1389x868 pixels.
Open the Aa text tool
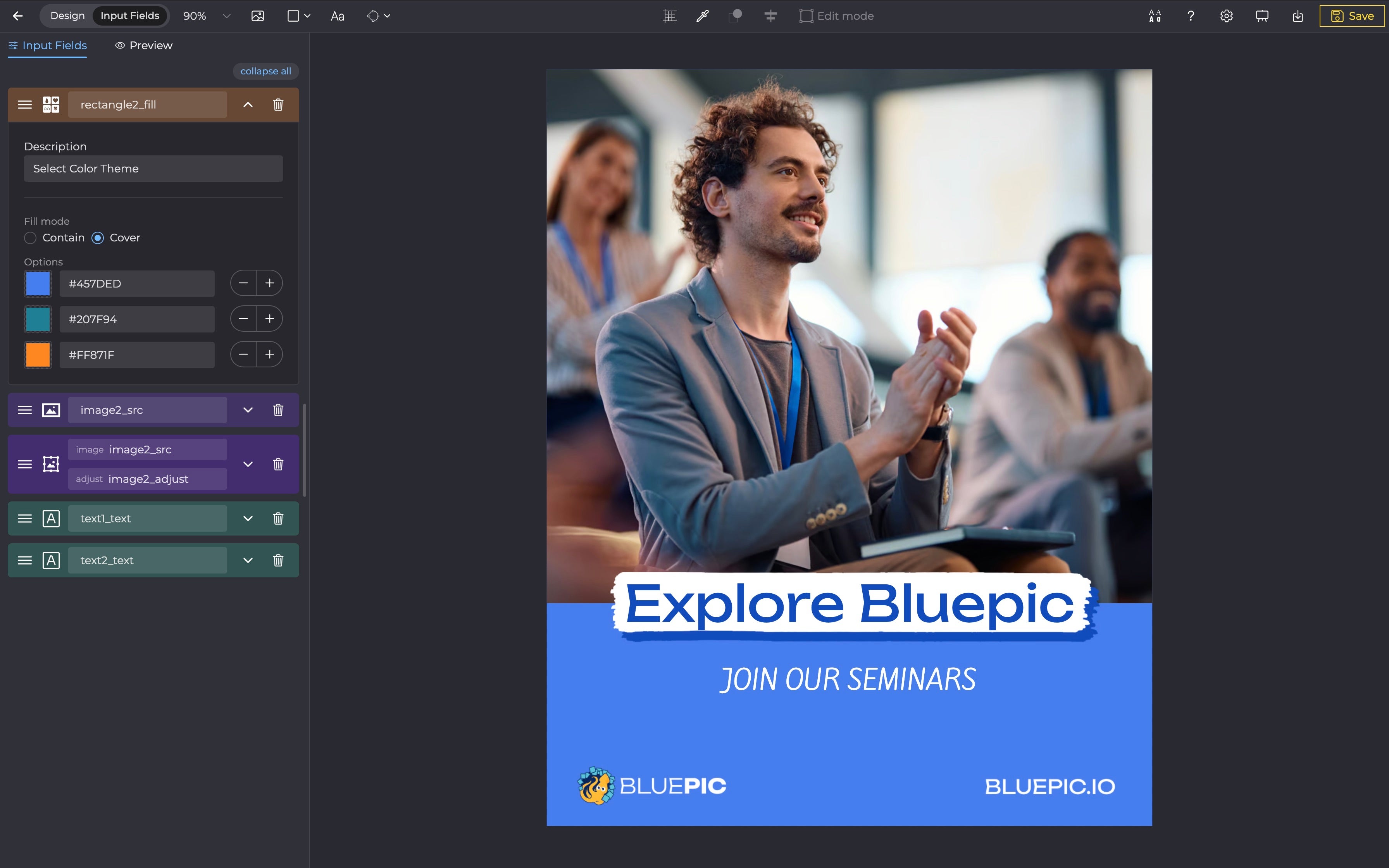338,16
